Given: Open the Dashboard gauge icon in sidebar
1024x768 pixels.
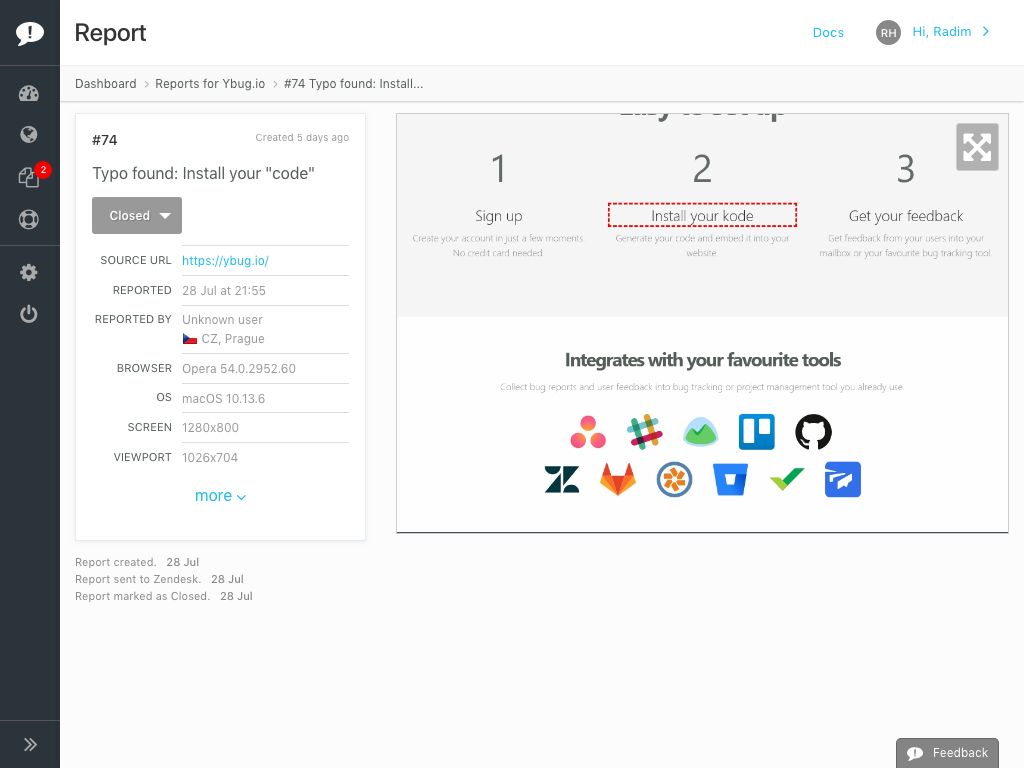Looking at the screenshot, I should (29, 94).
